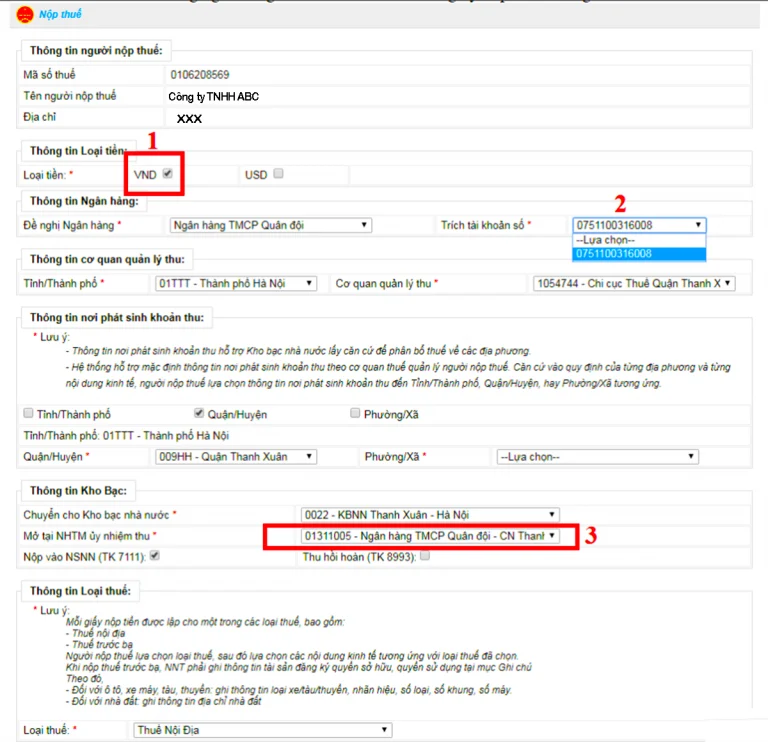This screenshot has width=768, height=742.
Task: Expand the Kho bạc nhà nước dropdown
Action: coord(429,515)
